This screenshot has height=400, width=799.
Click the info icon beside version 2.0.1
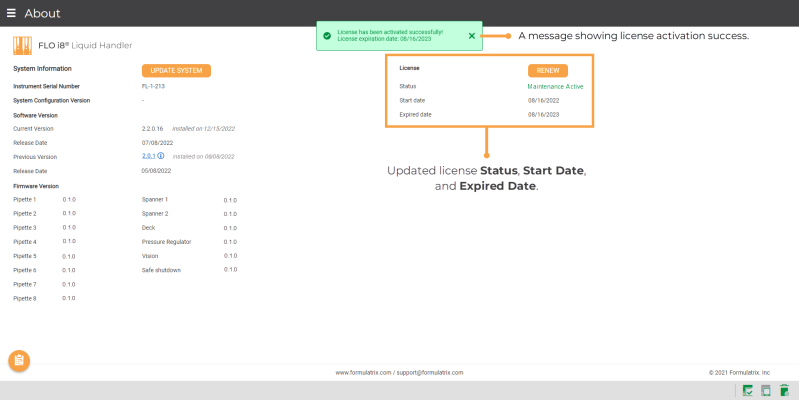click(x=161, y=157)
